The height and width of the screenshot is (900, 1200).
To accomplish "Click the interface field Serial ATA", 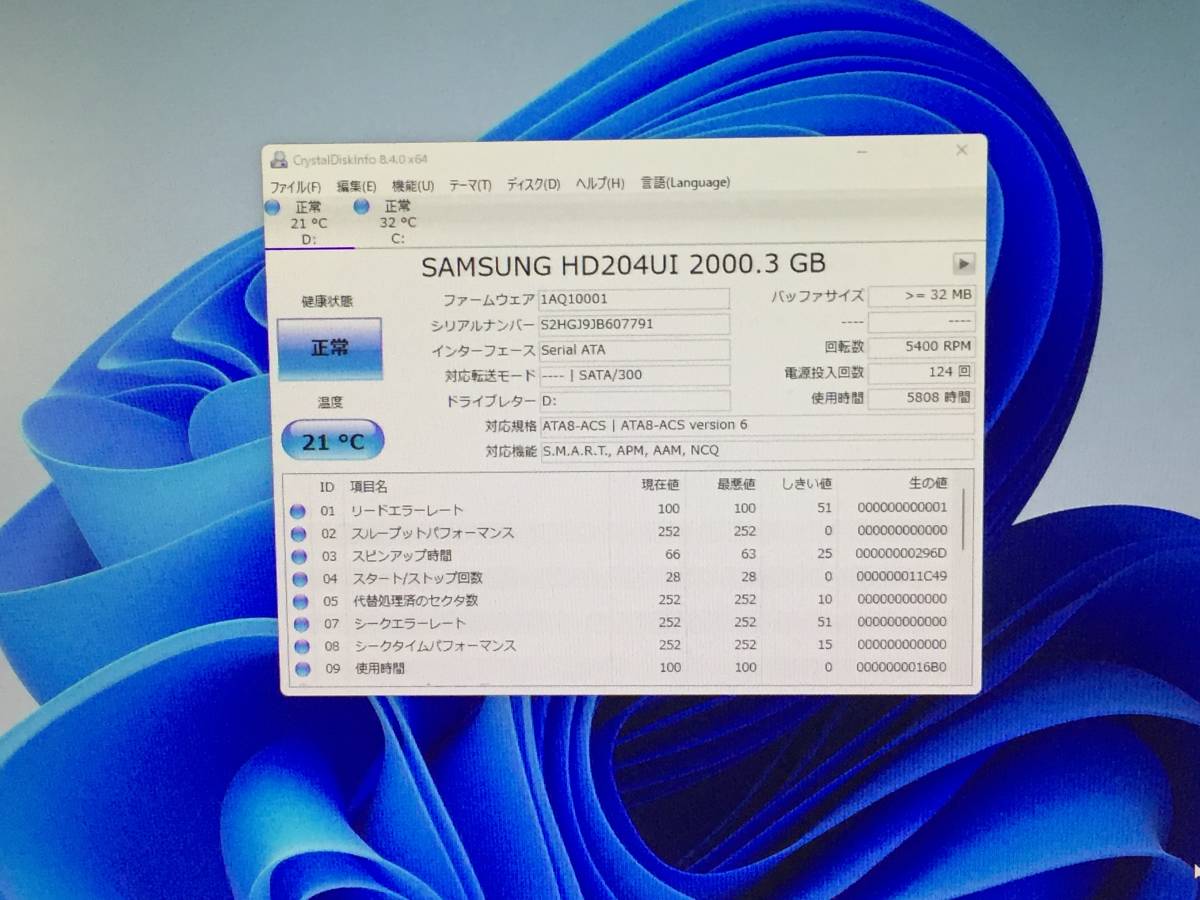I will [634, 350].
